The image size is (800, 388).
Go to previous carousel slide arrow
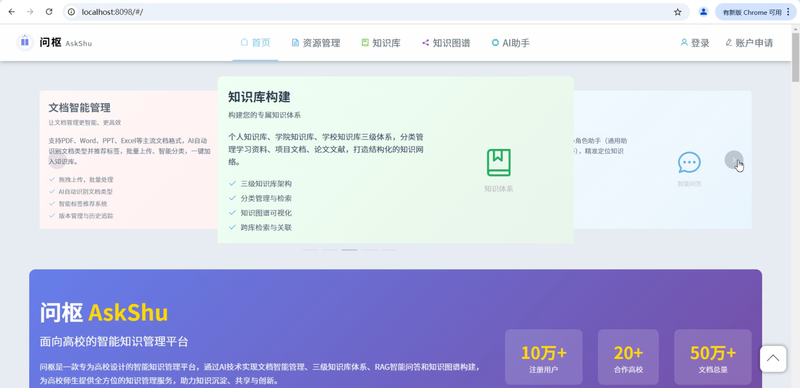click(x=57, y=160)
